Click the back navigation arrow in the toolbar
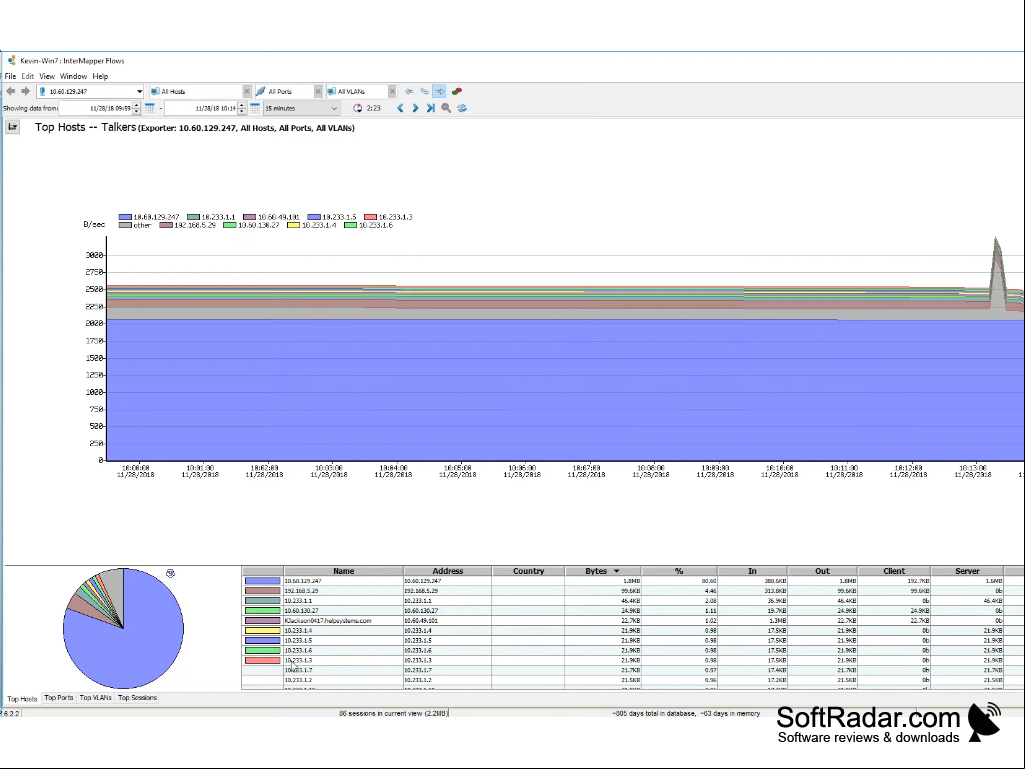The image size is (1025, 769). (10, 92)
